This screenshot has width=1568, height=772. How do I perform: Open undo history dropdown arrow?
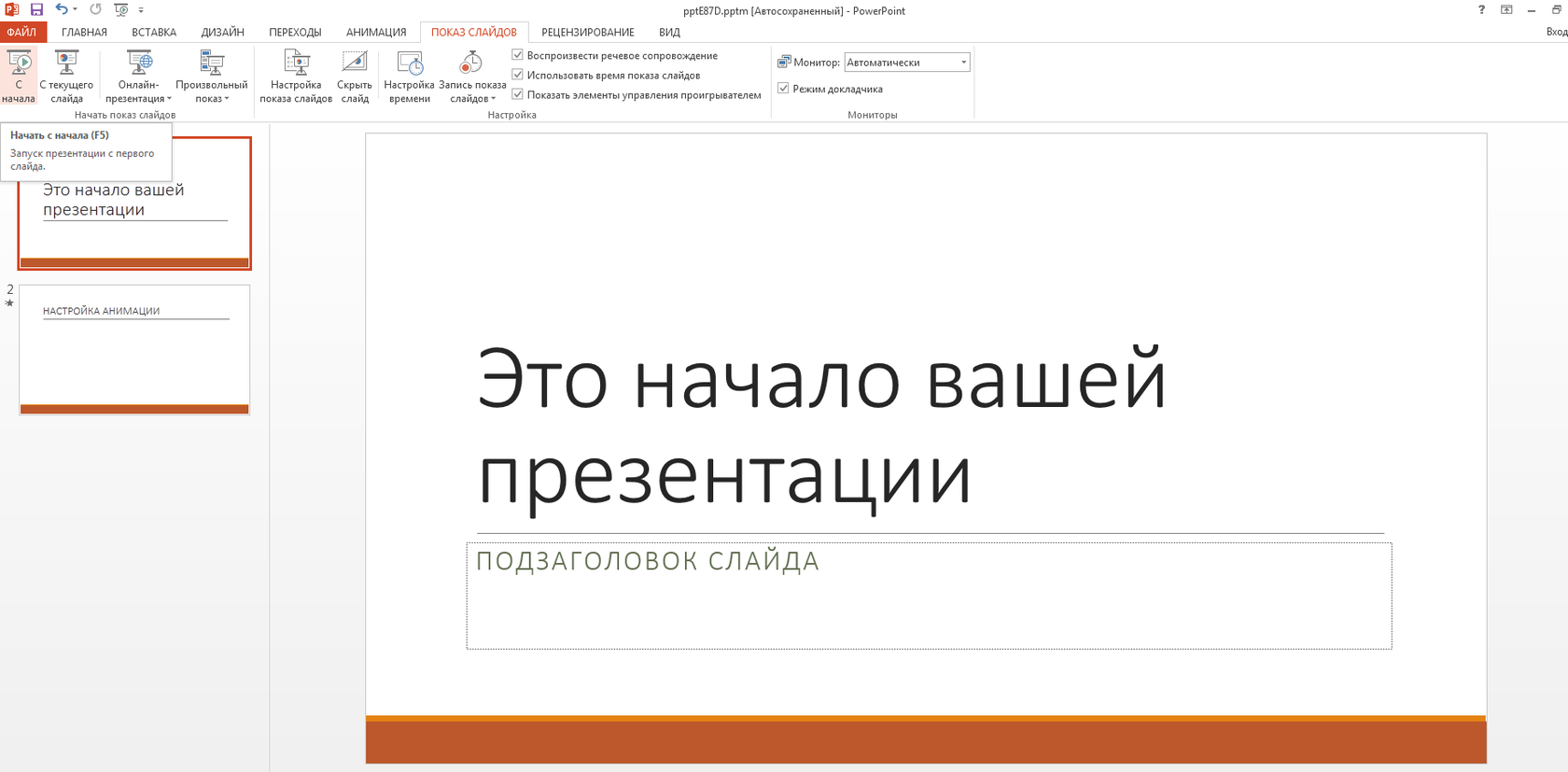75,9
